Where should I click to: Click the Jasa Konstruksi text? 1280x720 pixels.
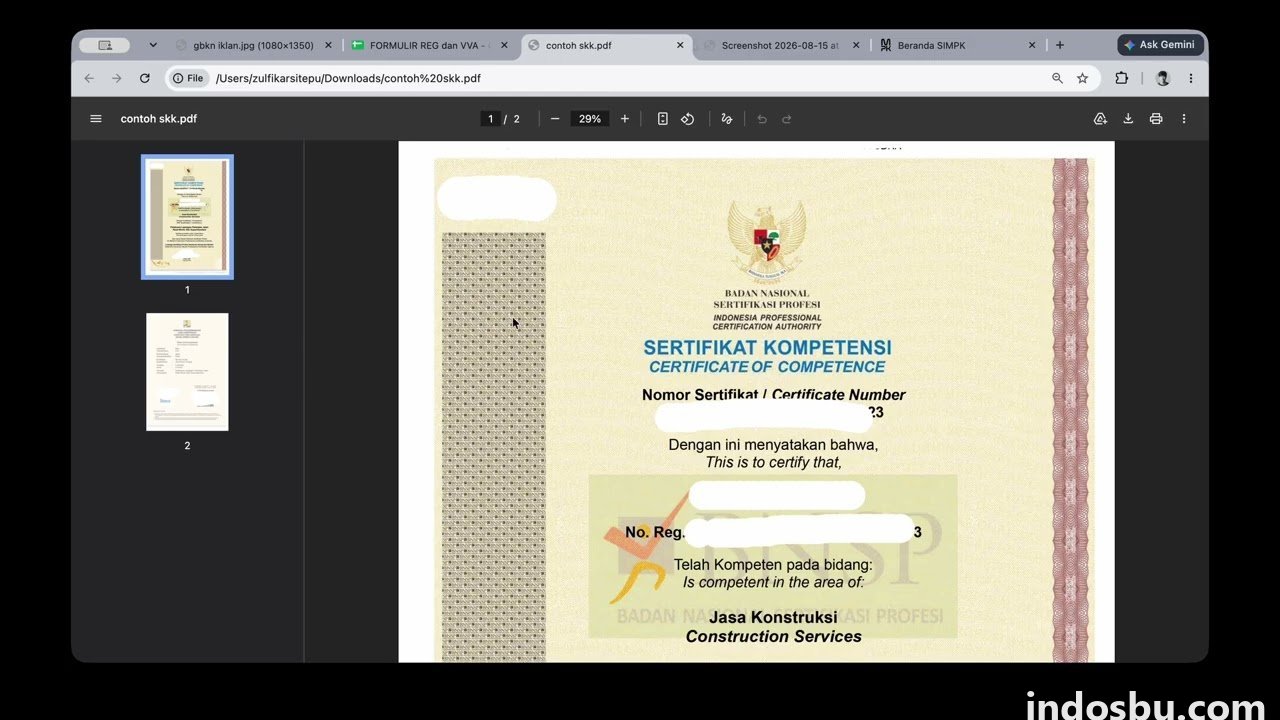pos(773,618)
